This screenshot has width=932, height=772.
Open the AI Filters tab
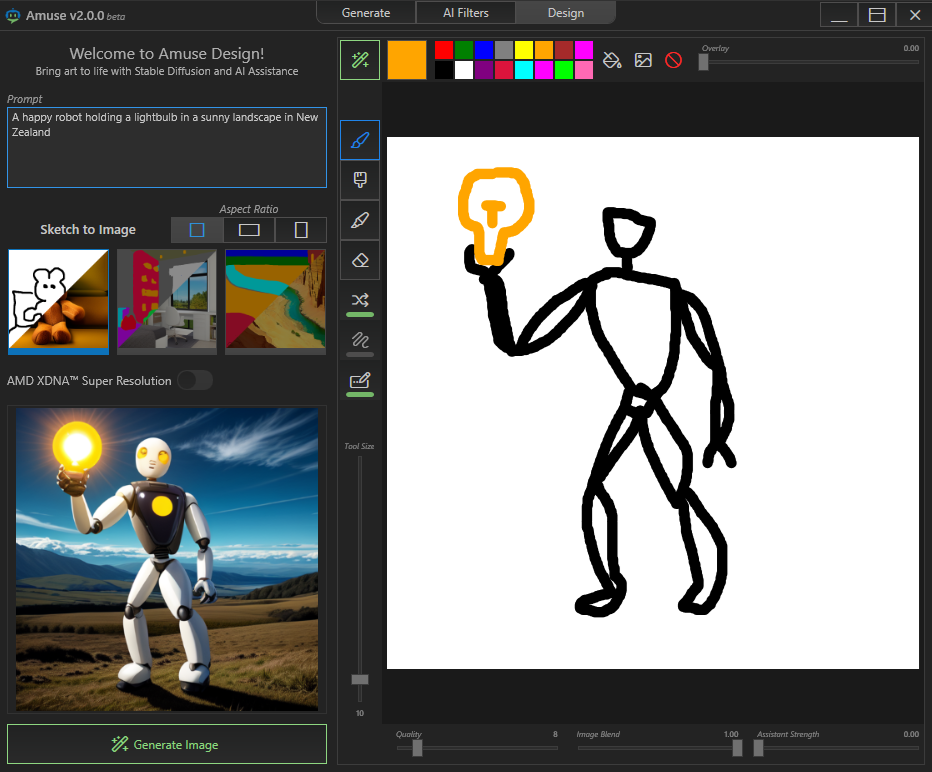pos(466,13)
